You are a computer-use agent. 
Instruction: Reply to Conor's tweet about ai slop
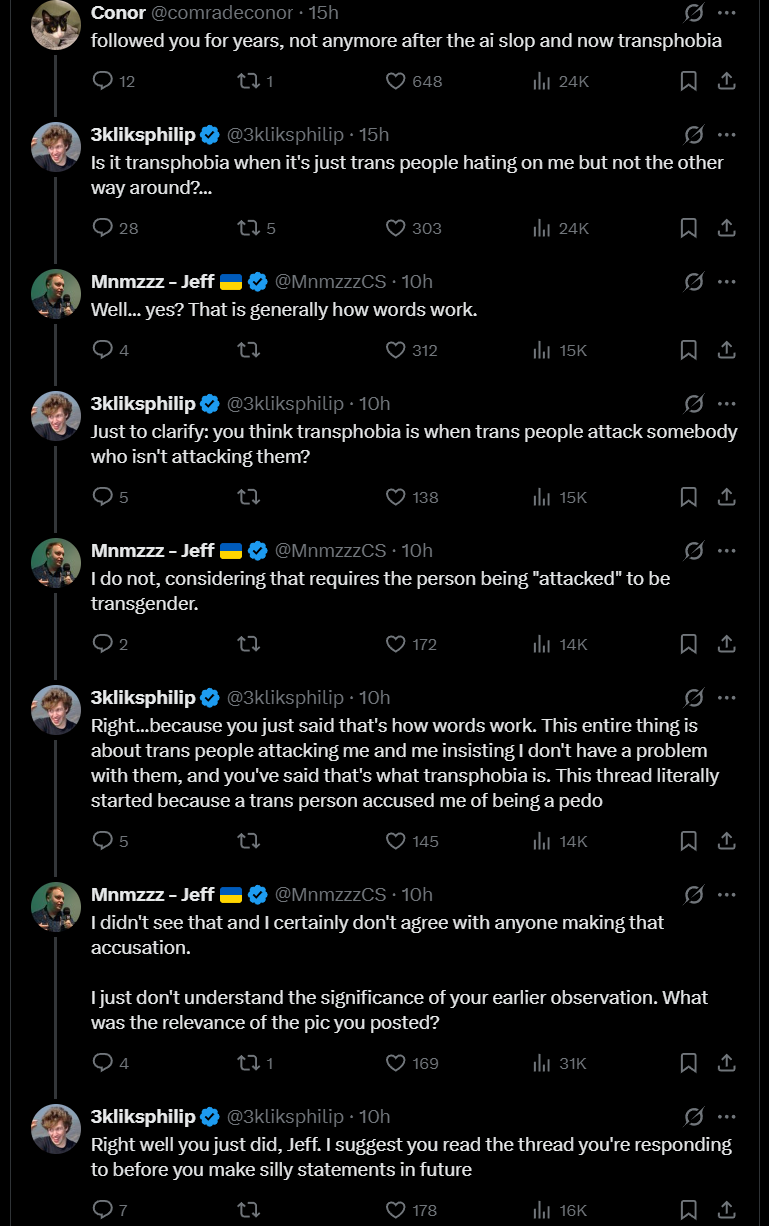click(103, 81)
